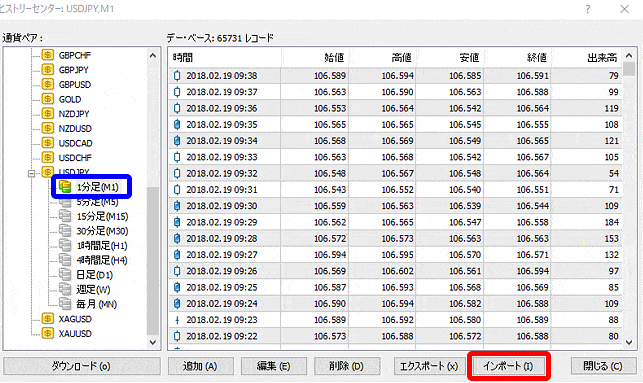Click candle icon of 09:30 row
The height and width of the screenshot is (383, 643).
[x=177, y=206]
